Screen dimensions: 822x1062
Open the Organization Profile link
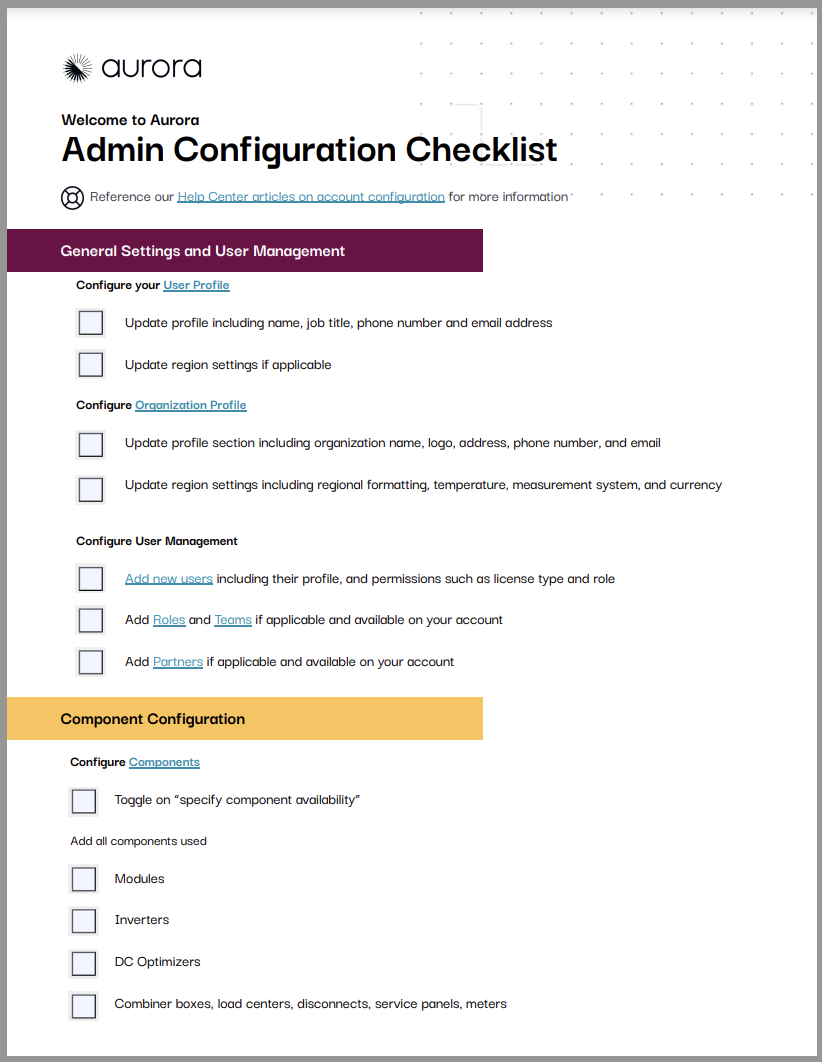click(191, 405)
